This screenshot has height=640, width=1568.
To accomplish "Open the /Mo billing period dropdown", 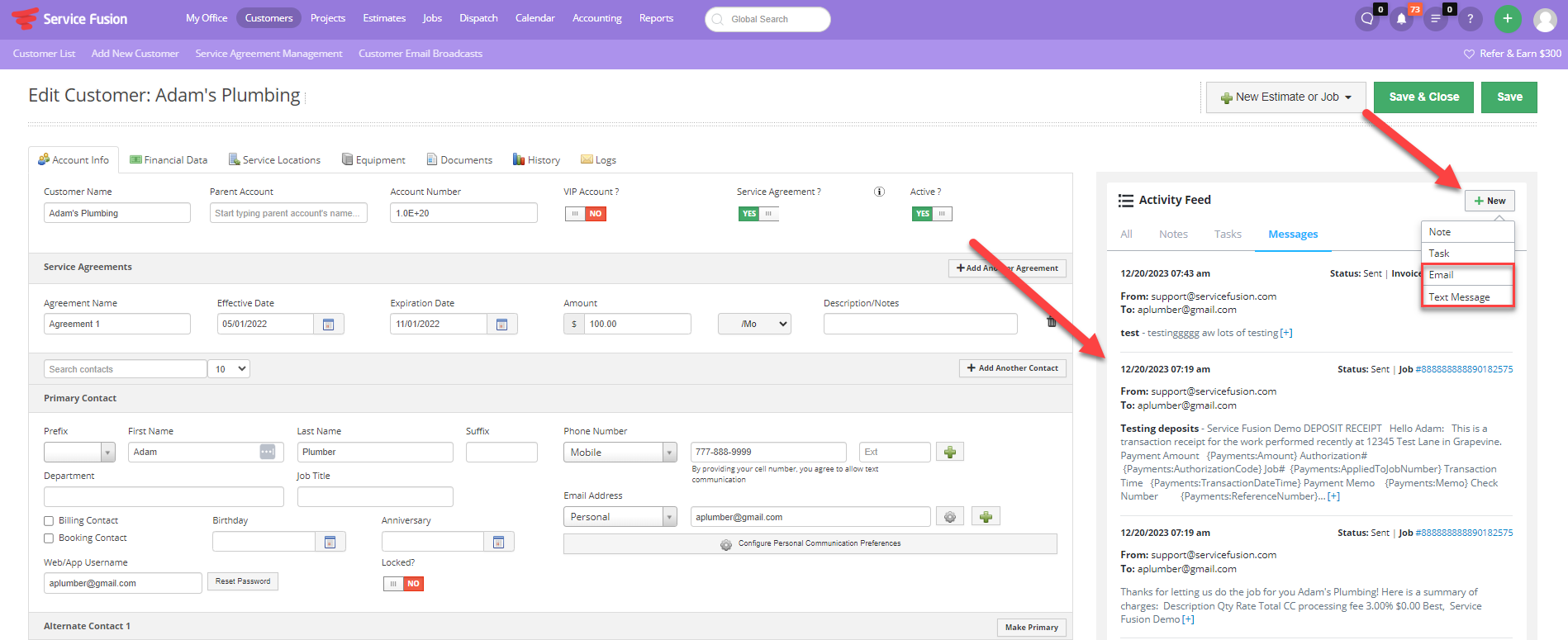I will point(754,324).
